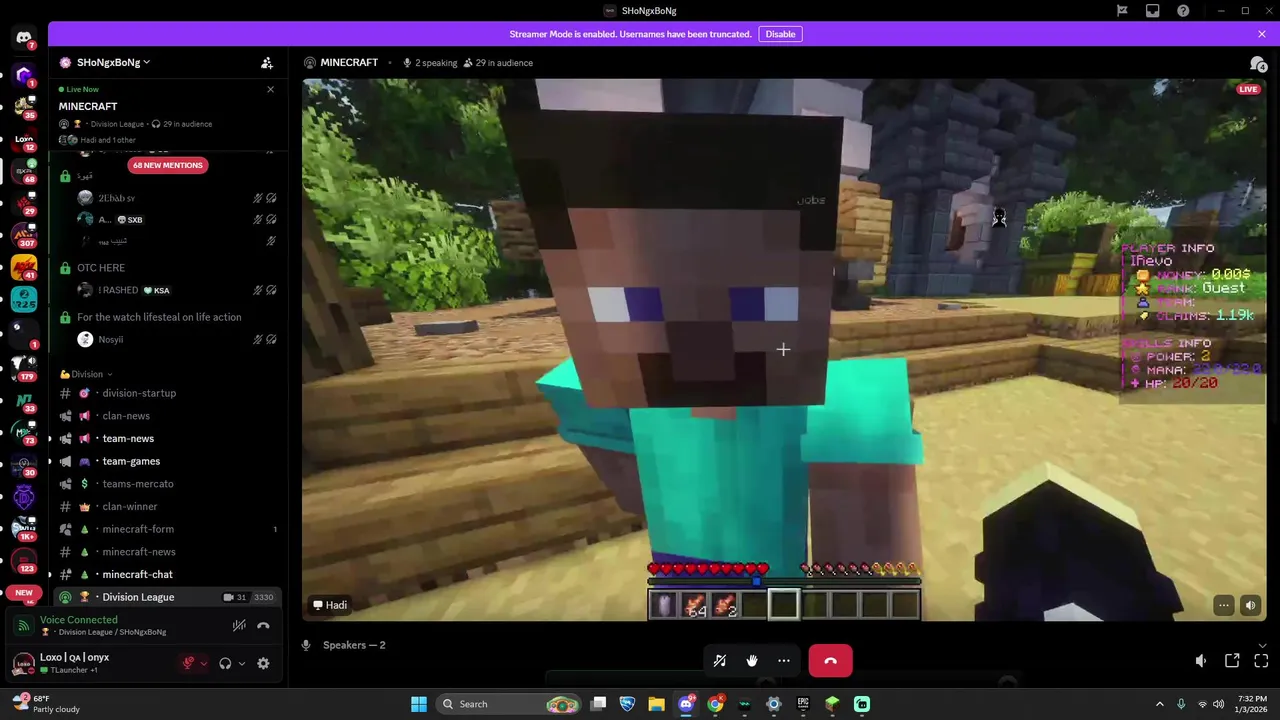Open File Explorer from the taskbar
Image resolution: width=1280 pixels, height=720 pixels.
pos(656,704)
